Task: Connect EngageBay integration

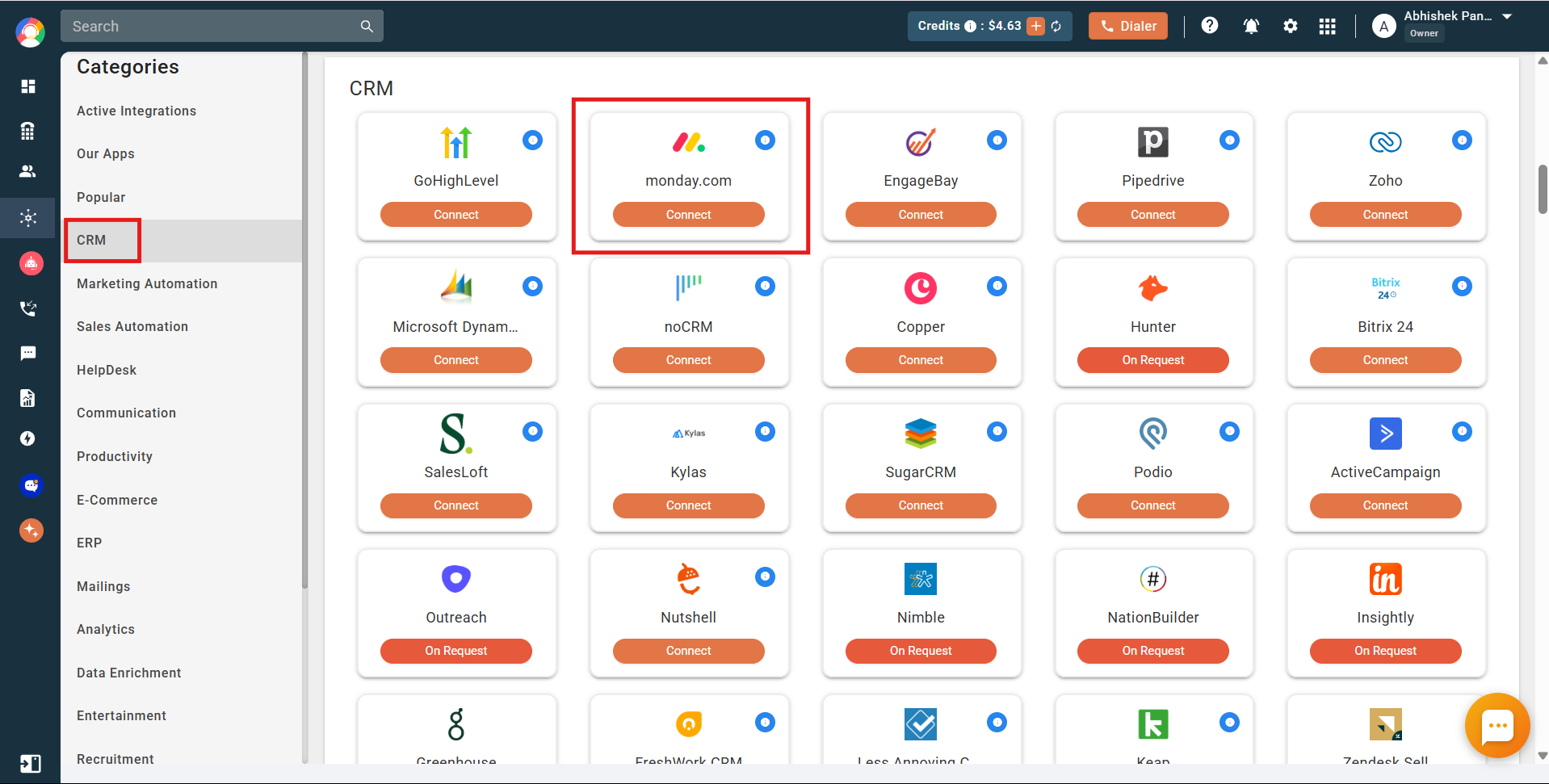Action: (921, 215)
